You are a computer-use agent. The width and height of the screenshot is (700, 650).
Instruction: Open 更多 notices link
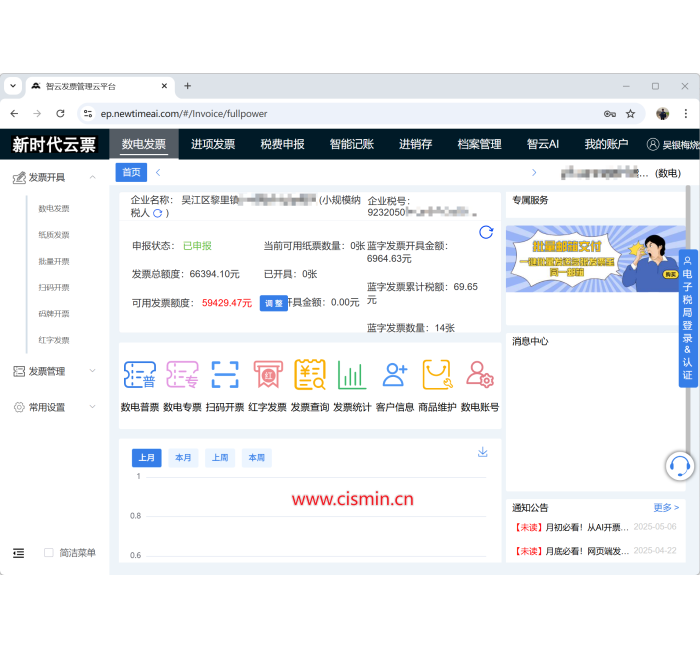pos(666,508)
